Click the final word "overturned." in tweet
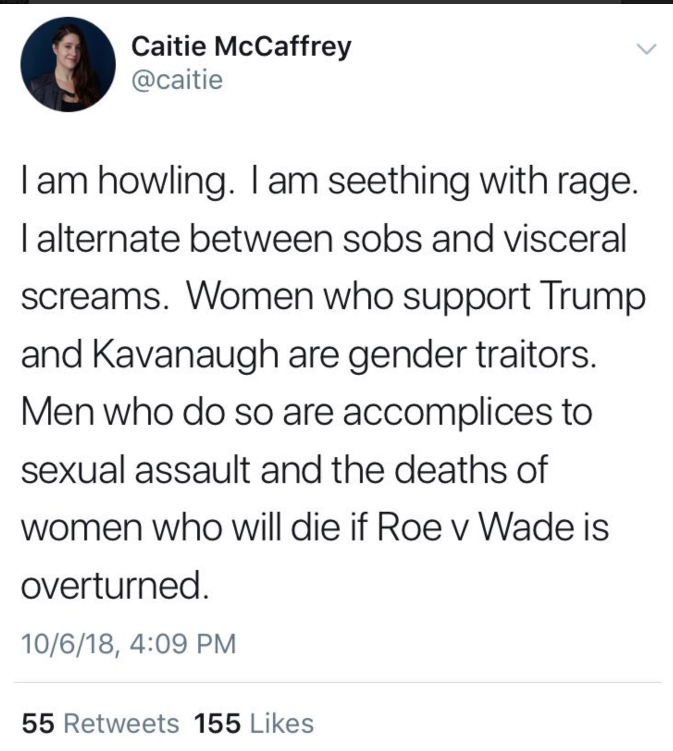Viewport: 673px width, 751px height. (x=115, y=586)
